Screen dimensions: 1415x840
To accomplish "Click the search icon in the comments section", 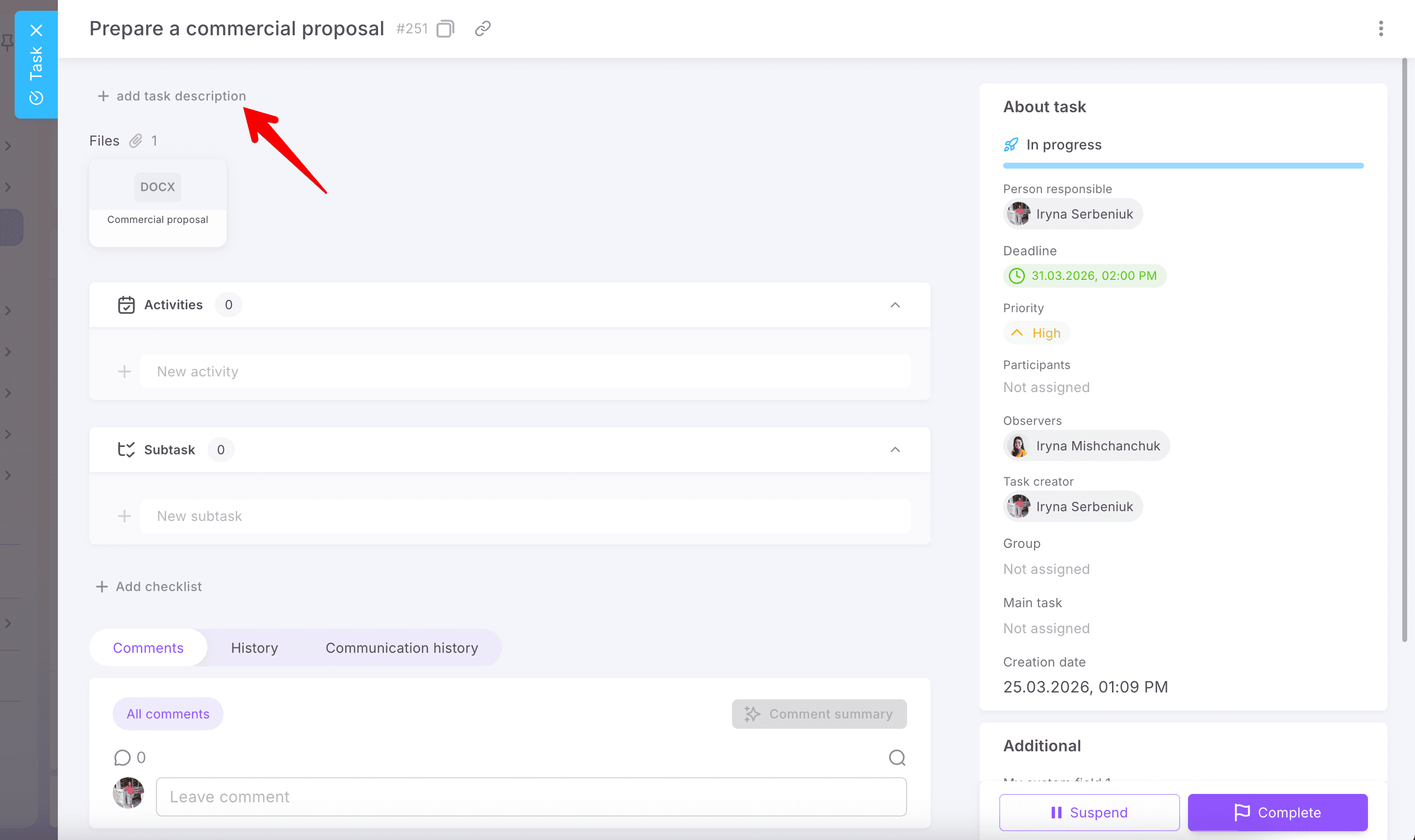I will [897, 757].
